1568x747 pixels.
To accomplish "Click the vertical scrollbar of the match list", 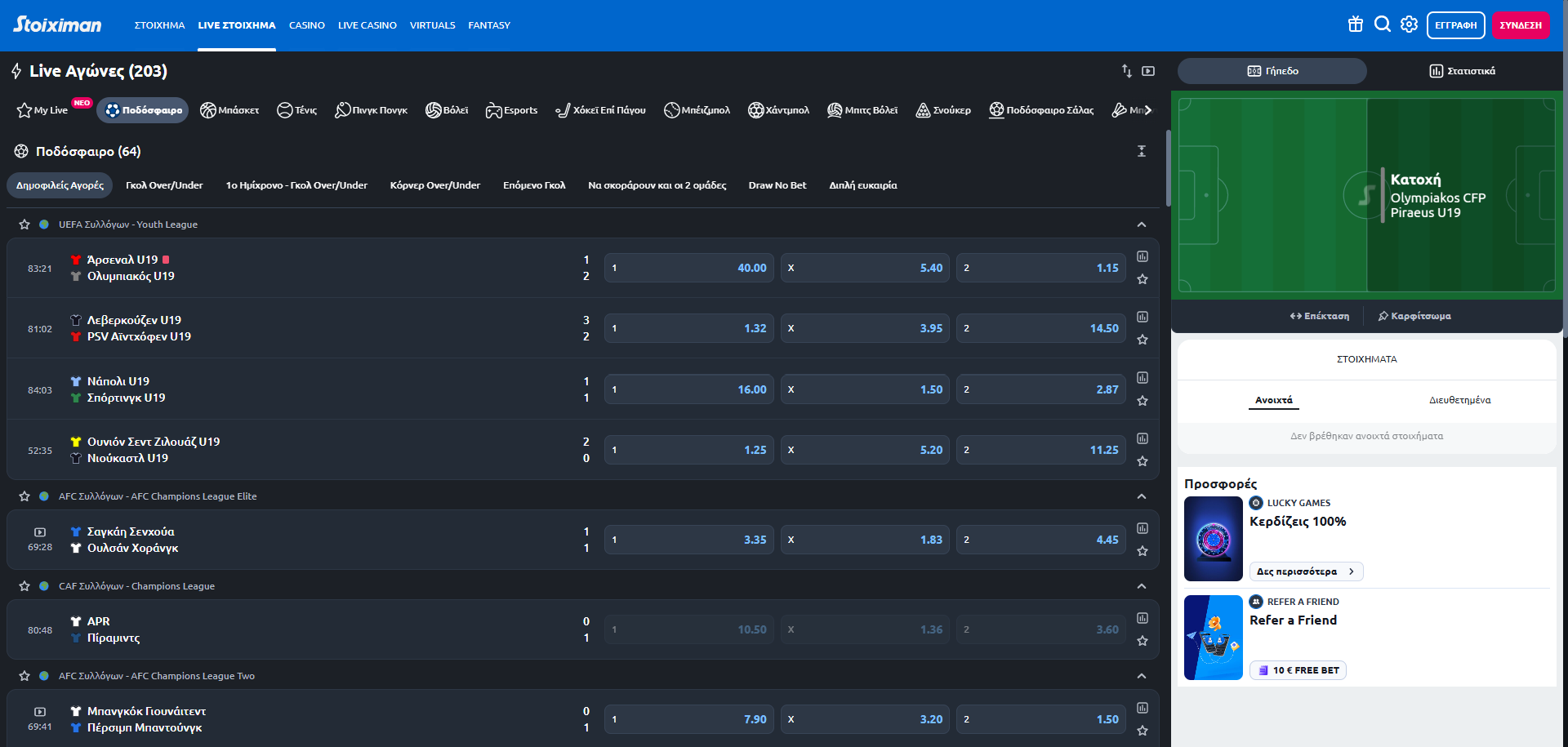I will pyautogui.click(x=1168, y=167).
